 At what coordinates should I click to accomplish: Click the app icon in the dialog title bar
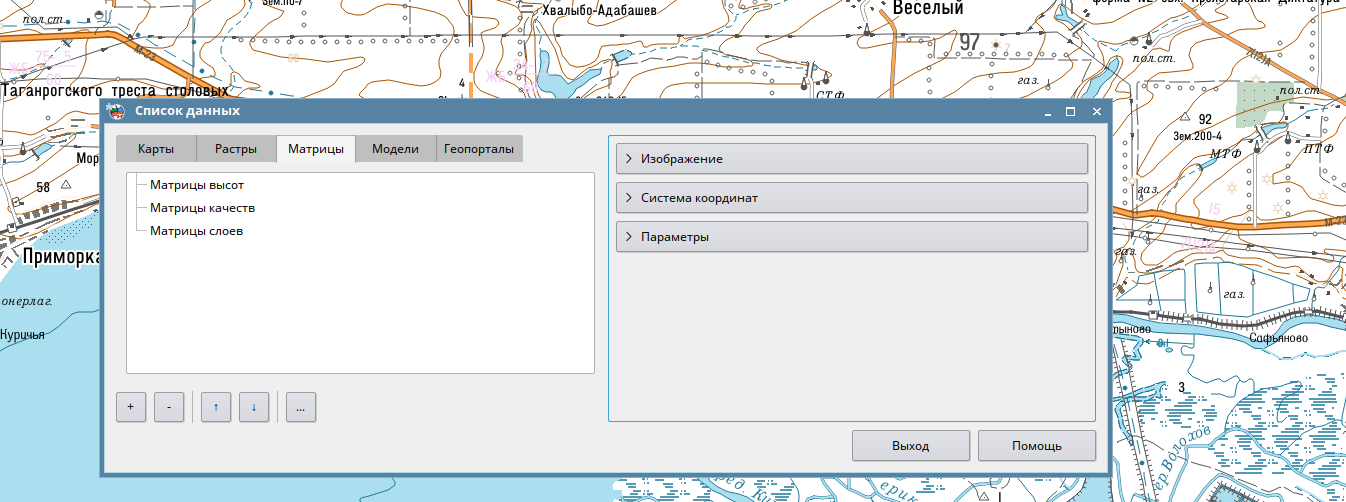point(116,111)
